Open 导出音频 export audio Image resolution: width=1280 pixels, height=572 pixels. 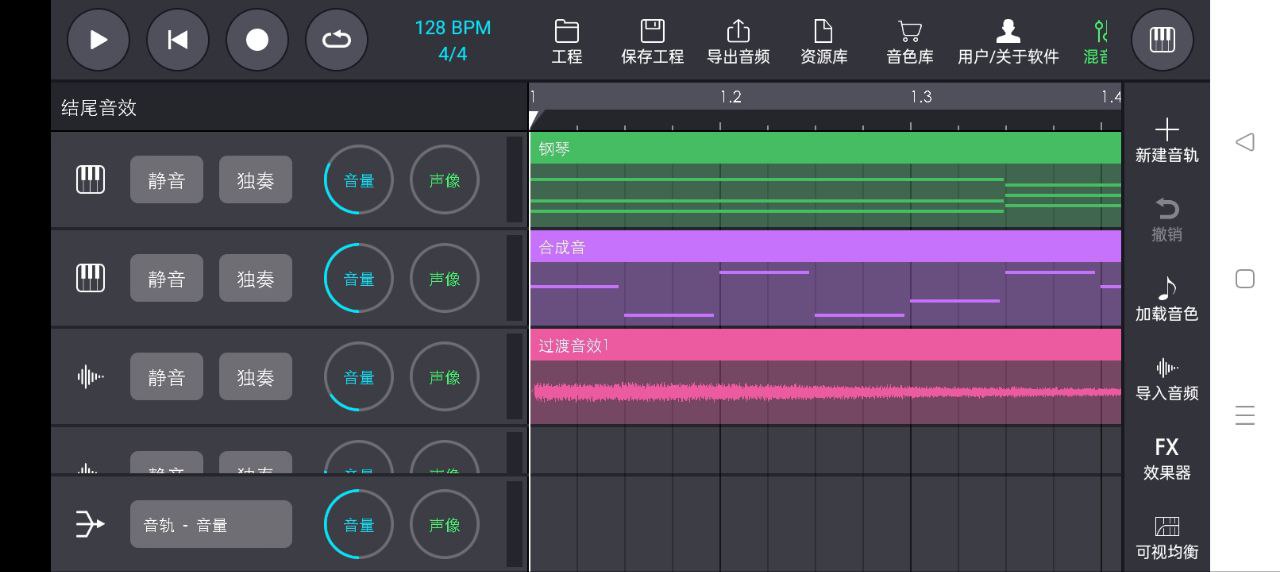pyautogui.click(x=738, y=42)
